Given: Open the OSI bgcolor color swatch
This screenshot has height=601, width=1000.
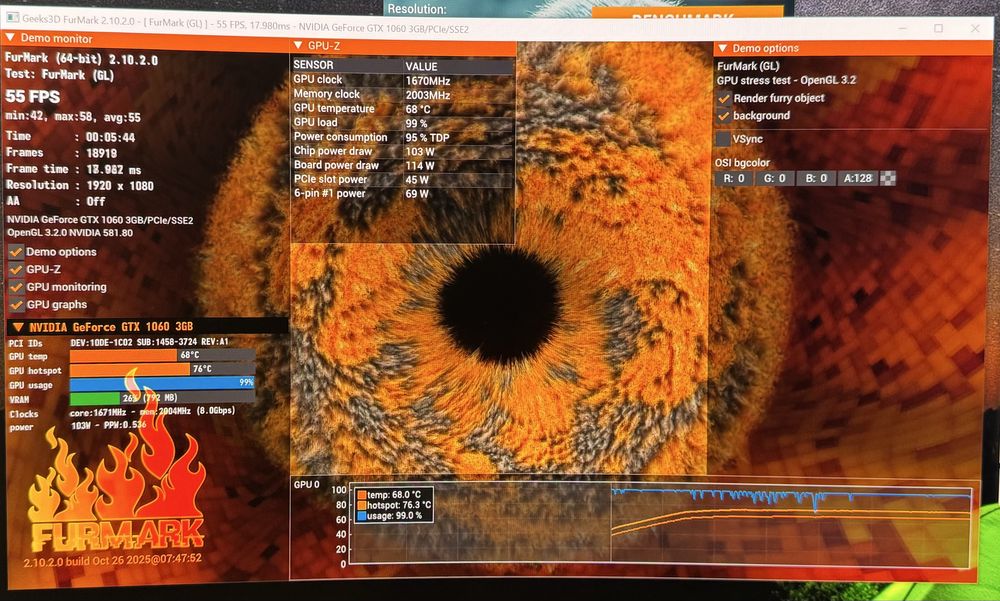Looking at the screenshot, I should 888,179.
